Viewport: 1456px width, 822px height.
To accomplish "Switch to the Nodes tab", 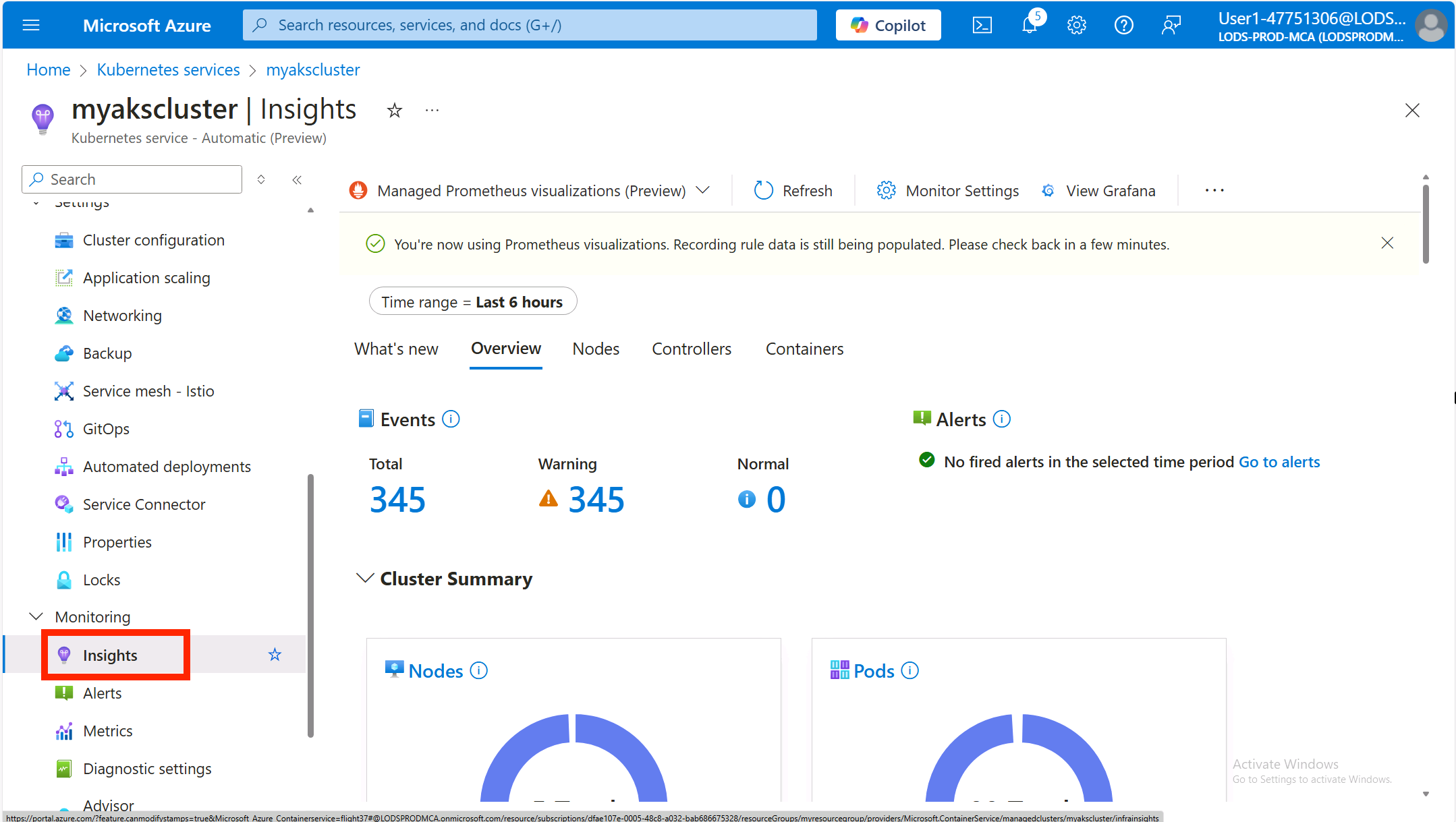I will (596, 349).
